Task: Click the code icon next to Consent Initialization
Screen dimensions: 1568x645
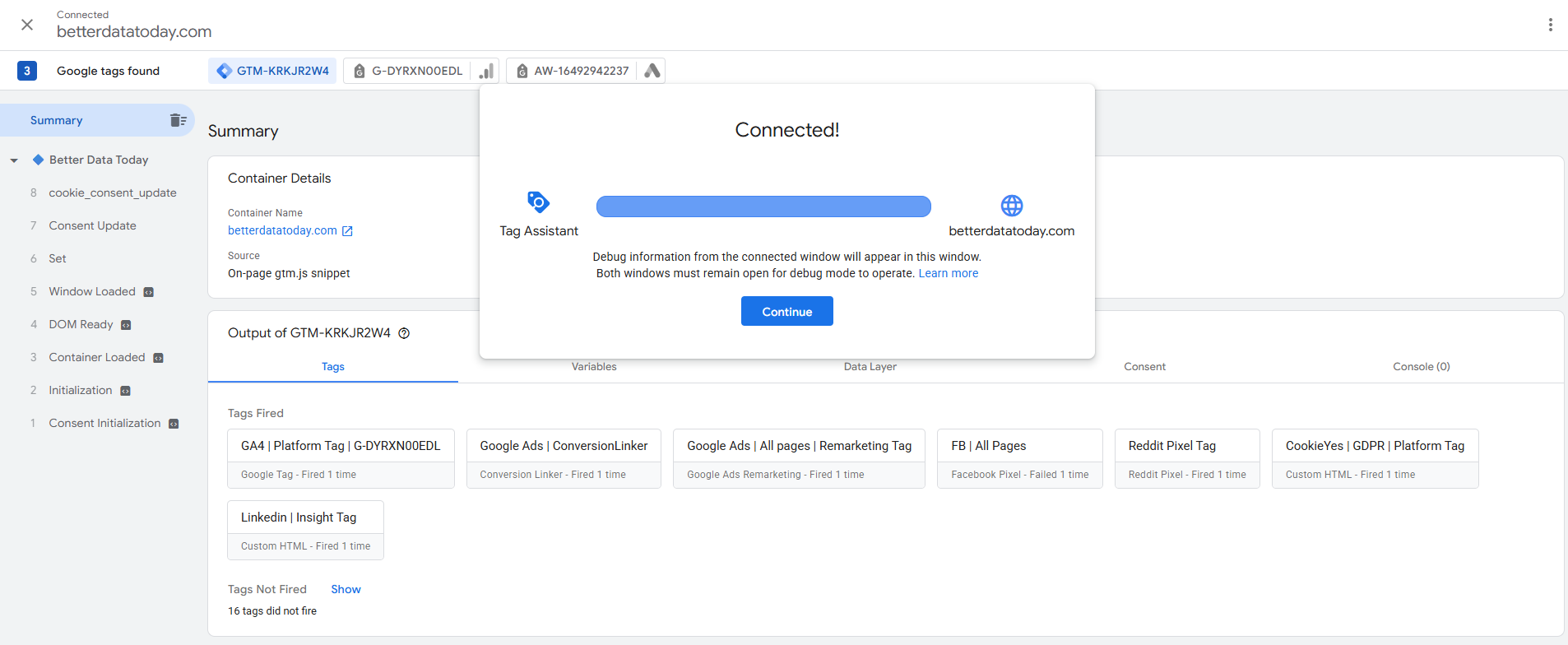Action: [174, 424]
